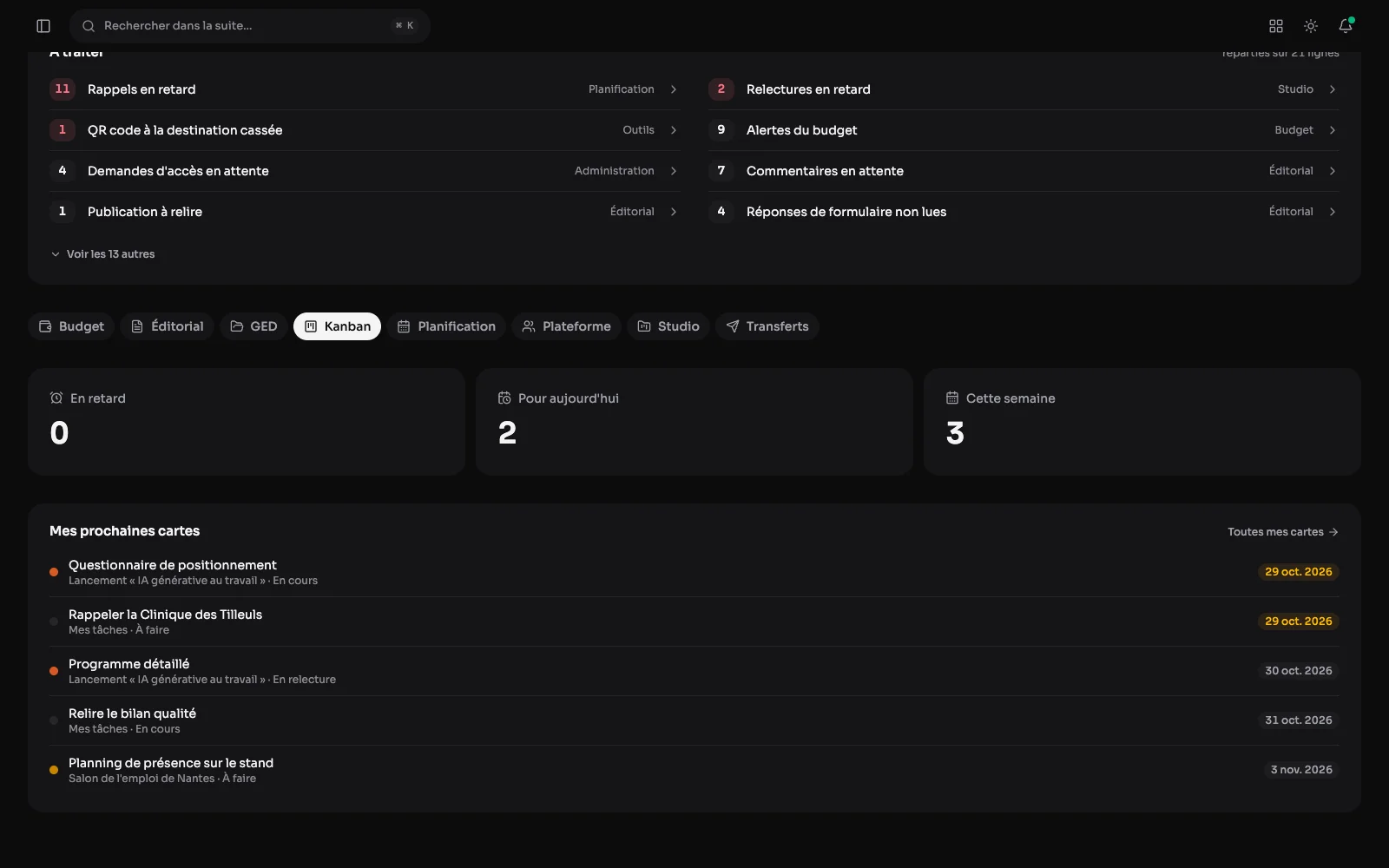Click the 31 oct. 2026 date badge

click(x=1299, y=720)
